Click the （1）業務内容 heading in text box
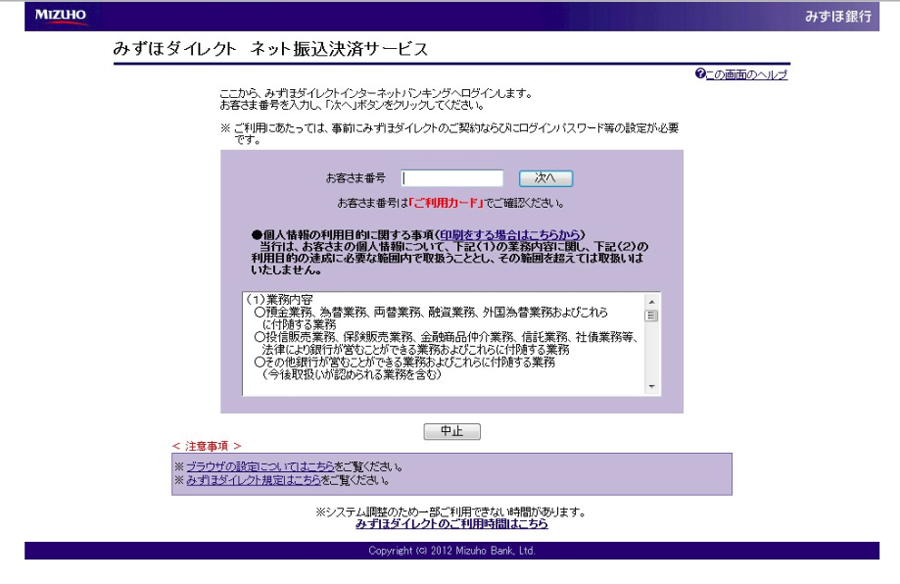The height and width of the screenshot is (584, 900). coord(279,300)
